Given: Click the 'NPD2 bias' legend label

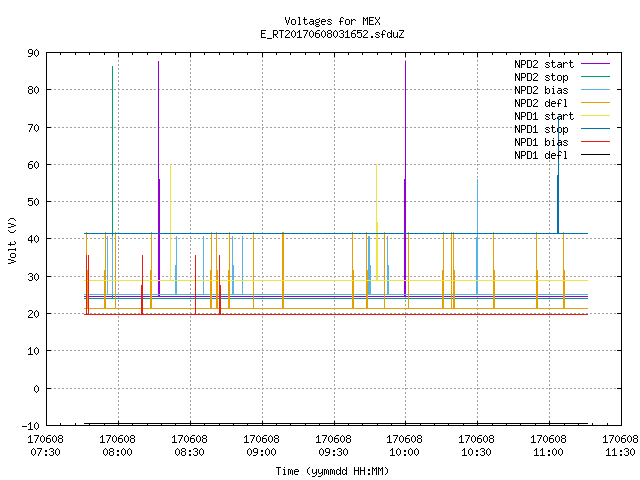Looking at the screenshot, I should point(541,90).
